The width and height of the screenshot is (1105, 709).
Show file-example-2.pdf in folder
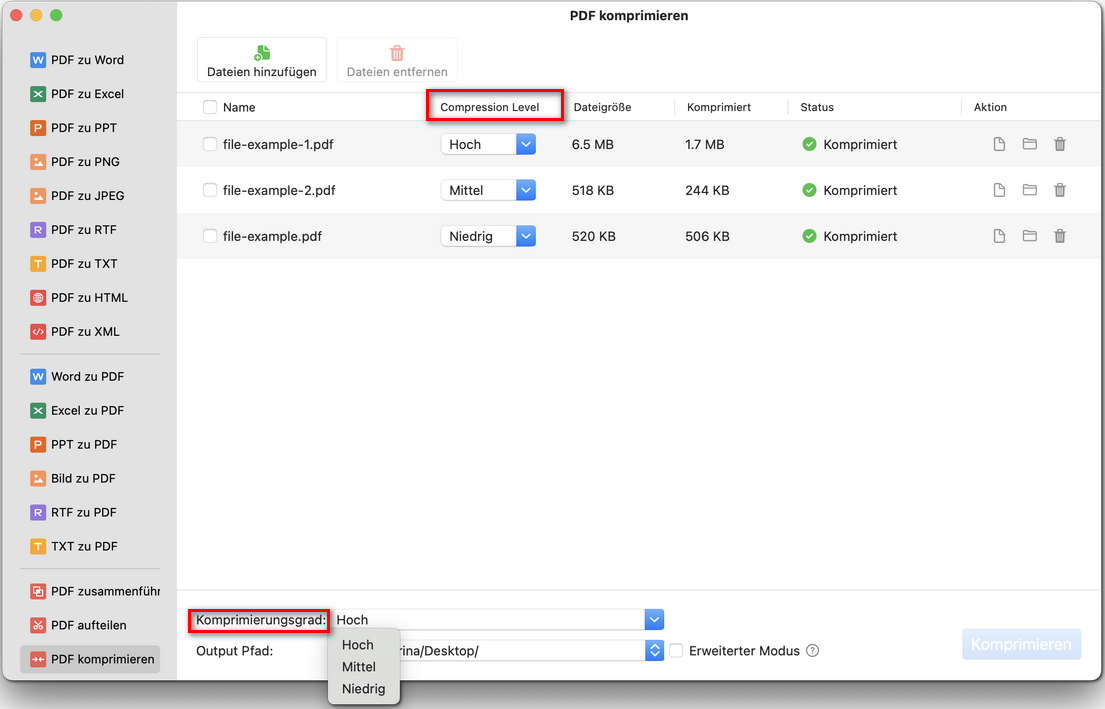[x=1029, y=190]
